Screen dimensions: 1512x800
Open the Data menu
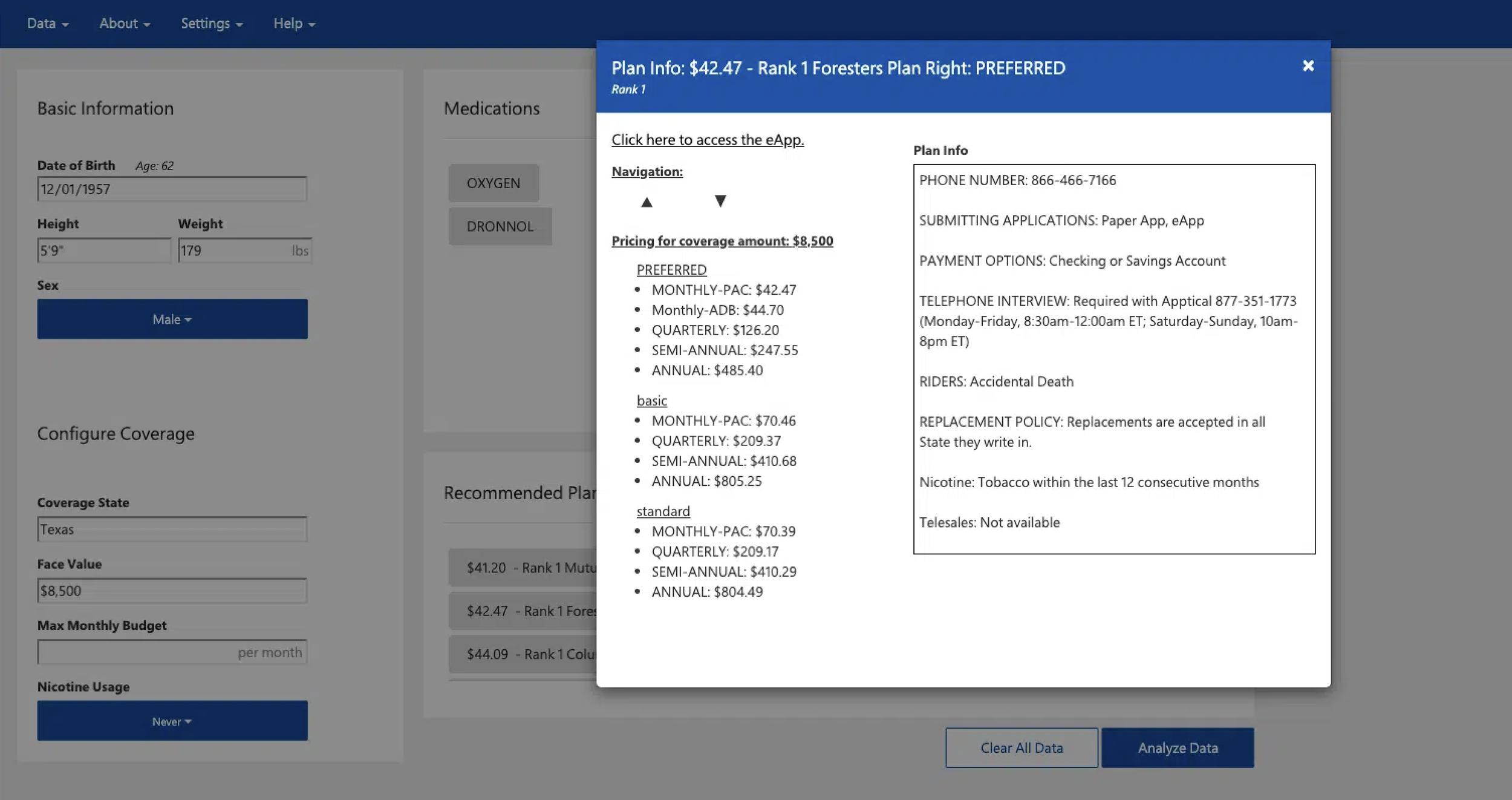click(48, 24)
